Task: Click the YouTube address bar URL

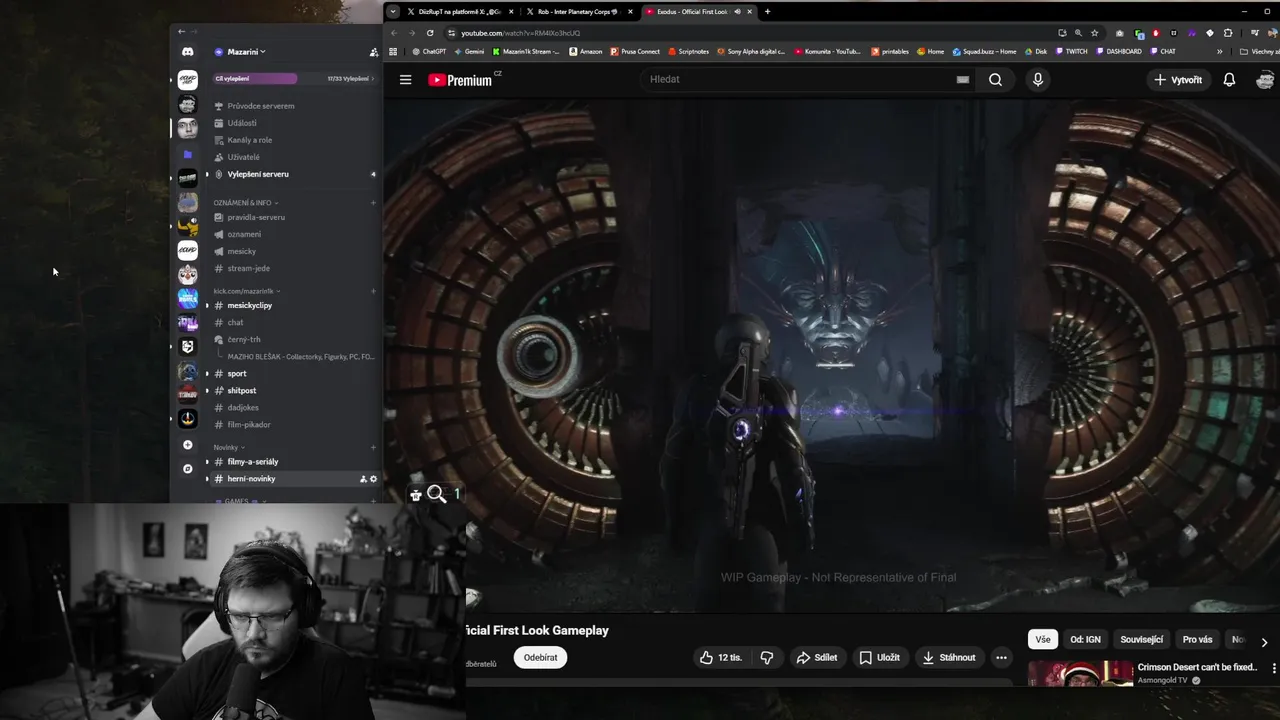Action: 520,33
